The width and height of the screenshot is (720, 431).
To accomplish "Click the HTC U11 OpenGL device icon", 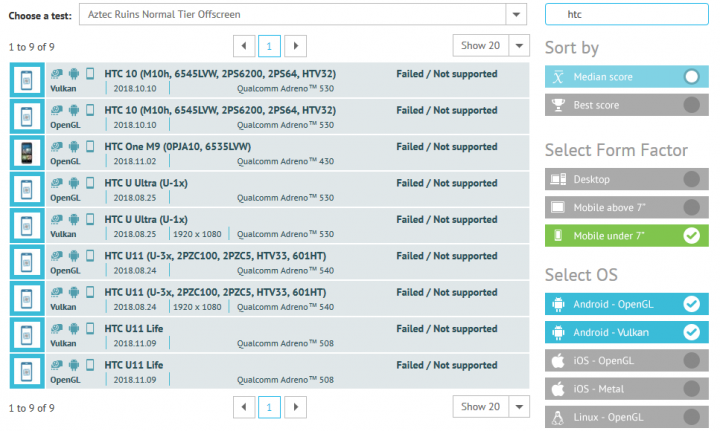I will coord(27,262).
